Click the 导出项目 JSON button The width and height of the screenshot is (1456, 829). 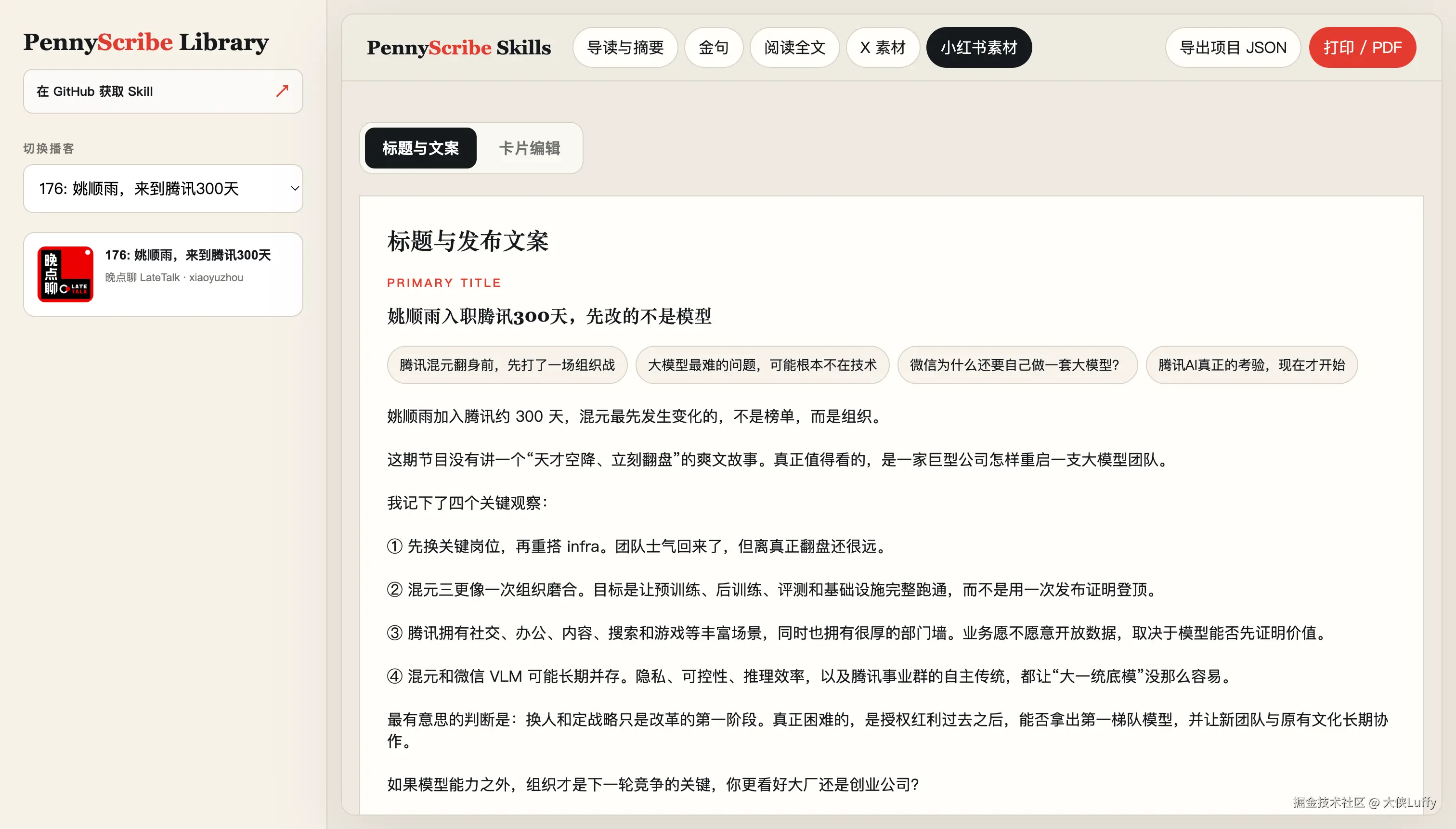tap(1233, 47)
